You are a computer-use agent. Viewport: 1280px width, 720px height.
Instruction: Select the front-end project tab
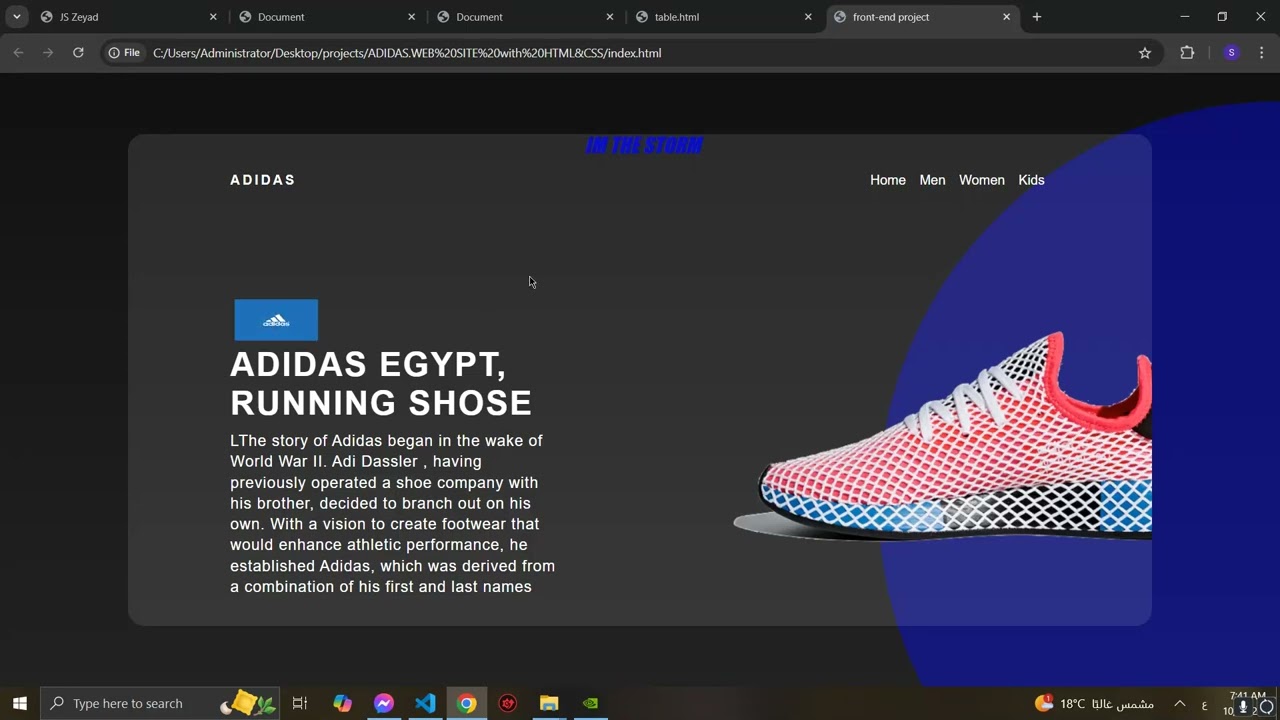pyautogui.click(x=923, y=17)
